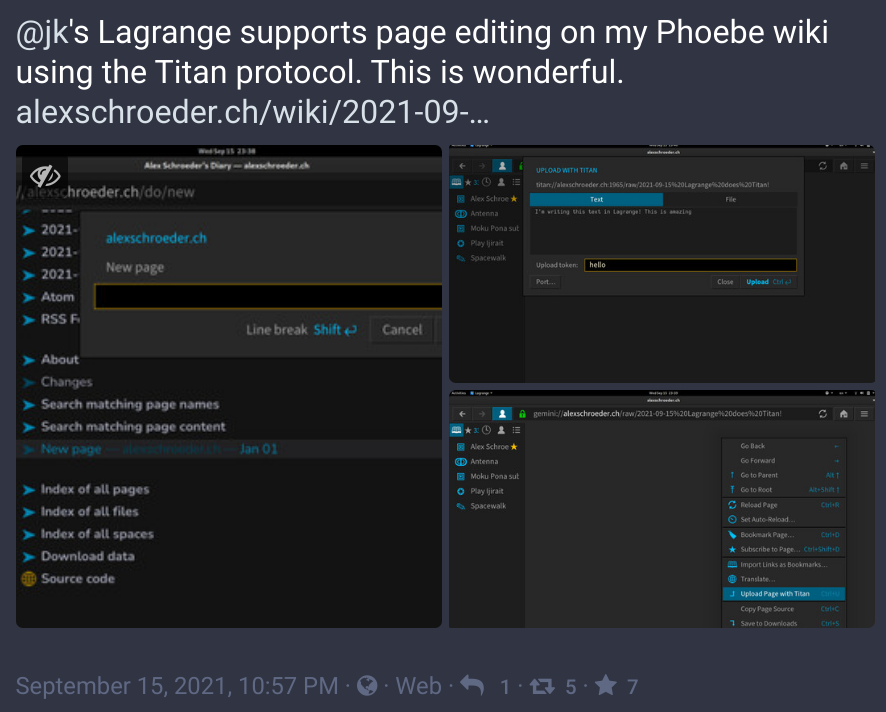Click the back arrow in the context menu screenshot
886x712 pixels.
(462, 414)
